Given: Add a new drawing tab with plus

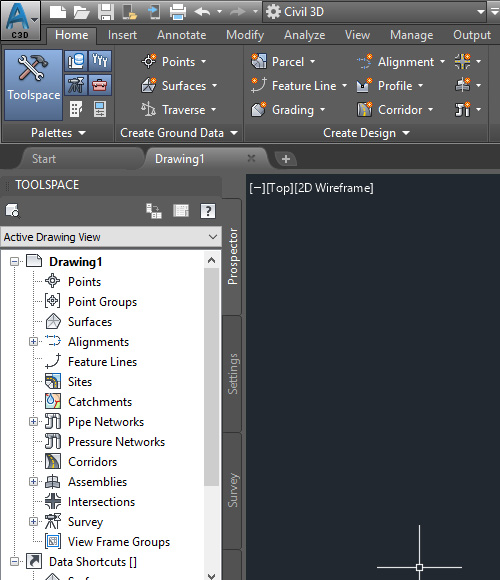Looking at the screenshot, I should [286, 159].
